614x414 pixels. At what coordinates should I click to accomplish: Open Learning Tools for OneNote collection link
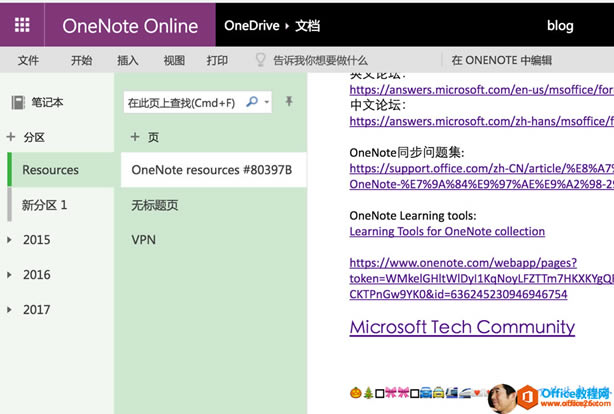[447, 231]
